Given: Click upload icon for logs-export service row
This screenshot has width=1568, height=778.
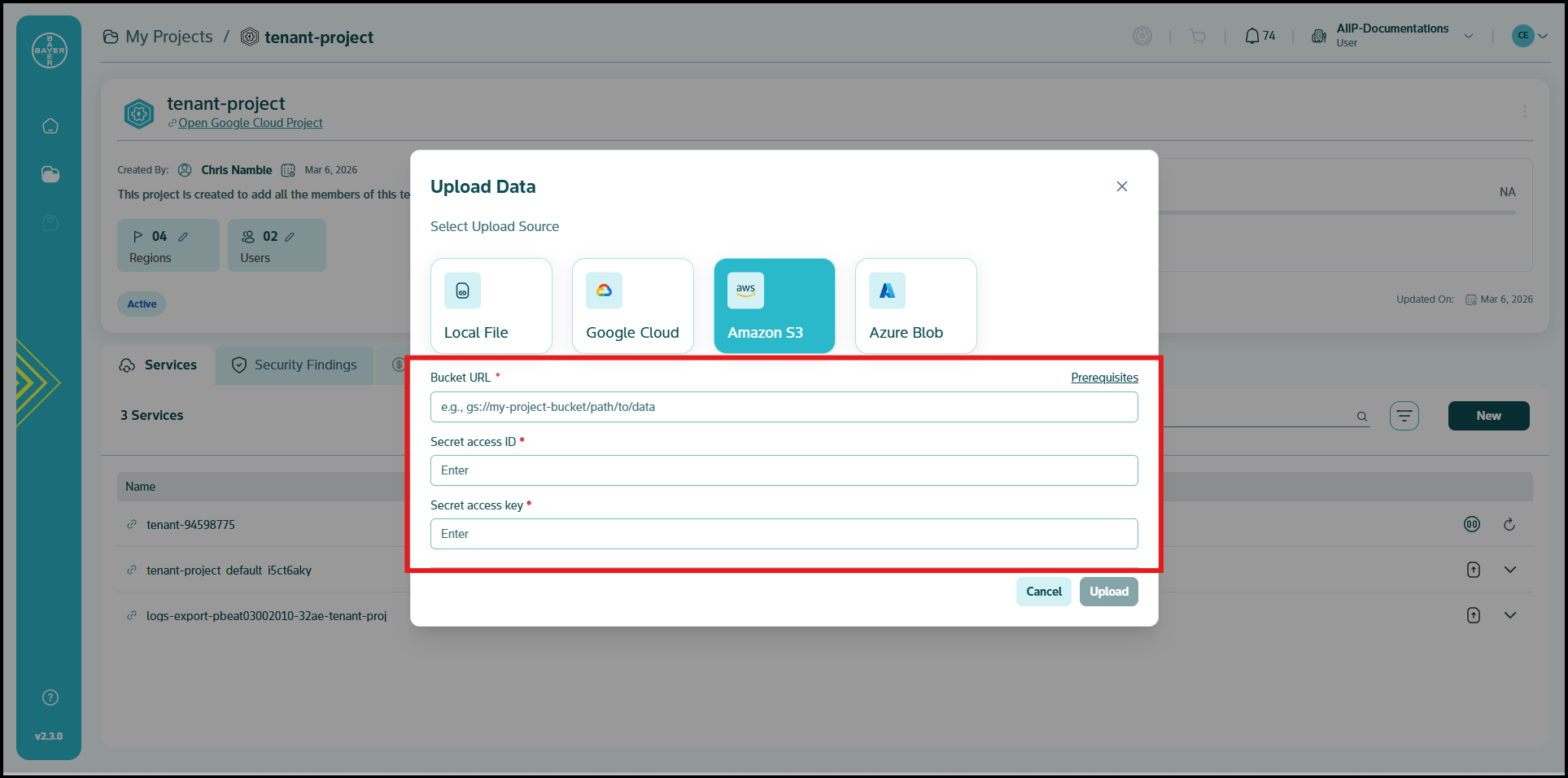Looking at the screenshot, I should coord(1473,616).
